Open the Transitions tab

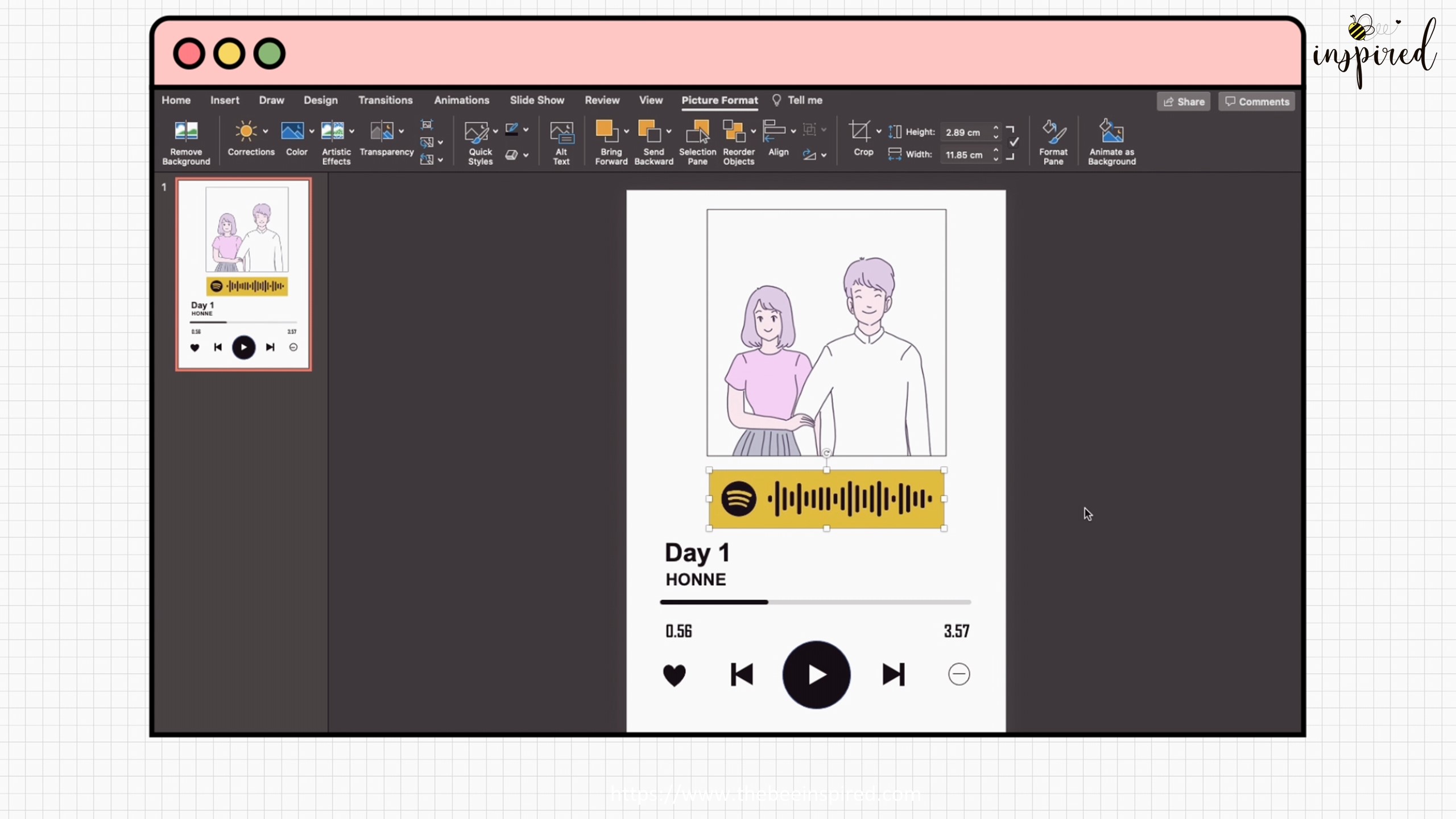pos(386,100)
